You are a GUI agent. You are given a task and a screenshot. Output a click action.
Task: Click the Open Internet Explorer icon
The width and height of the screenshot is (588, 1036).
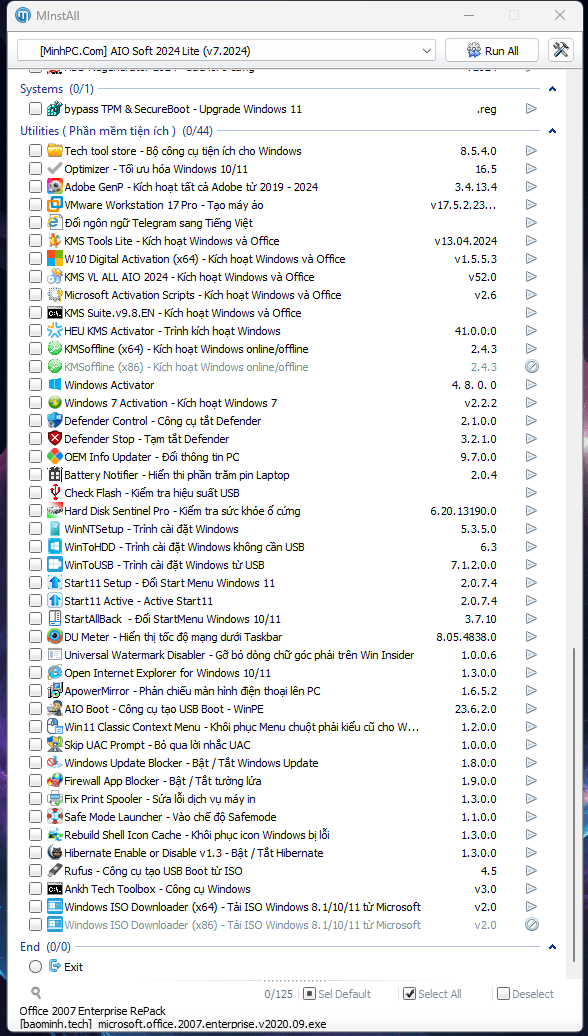[x=55, y=673]
